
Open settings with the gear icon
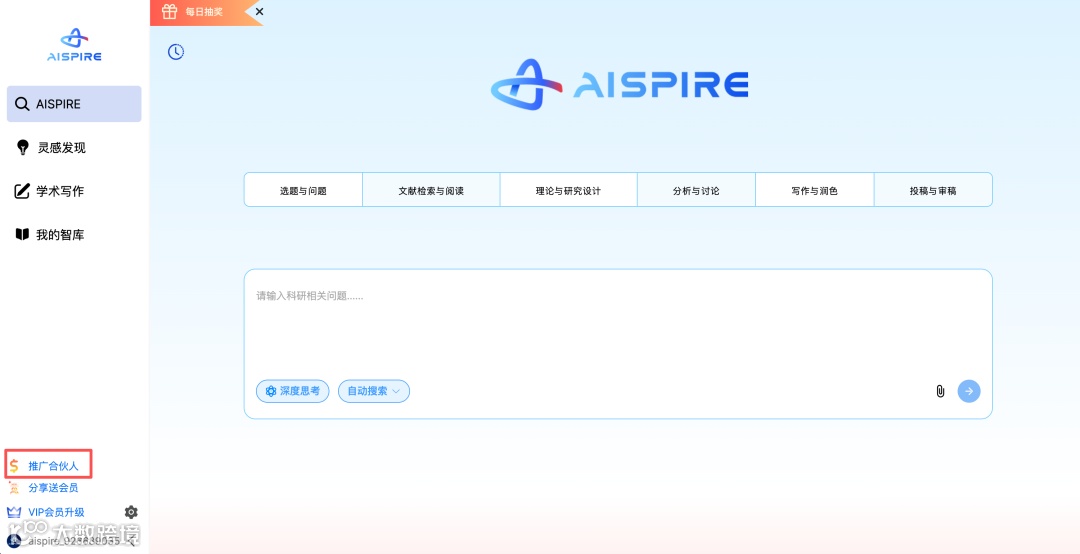click(131, 512)
